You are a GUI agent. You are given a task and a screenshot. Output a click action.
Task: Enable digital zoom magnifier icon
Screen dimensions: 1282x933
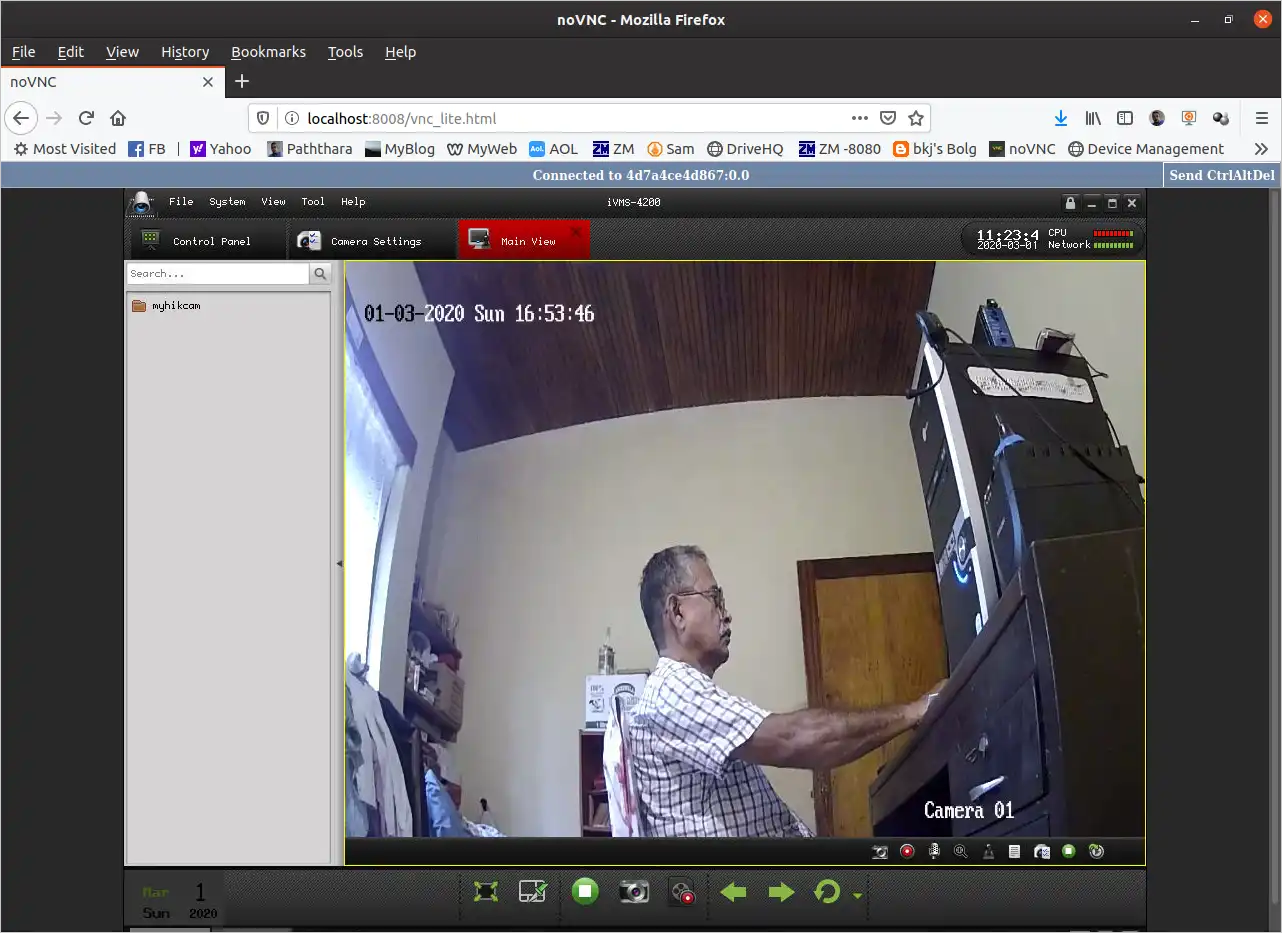click(x=961, y=852)
